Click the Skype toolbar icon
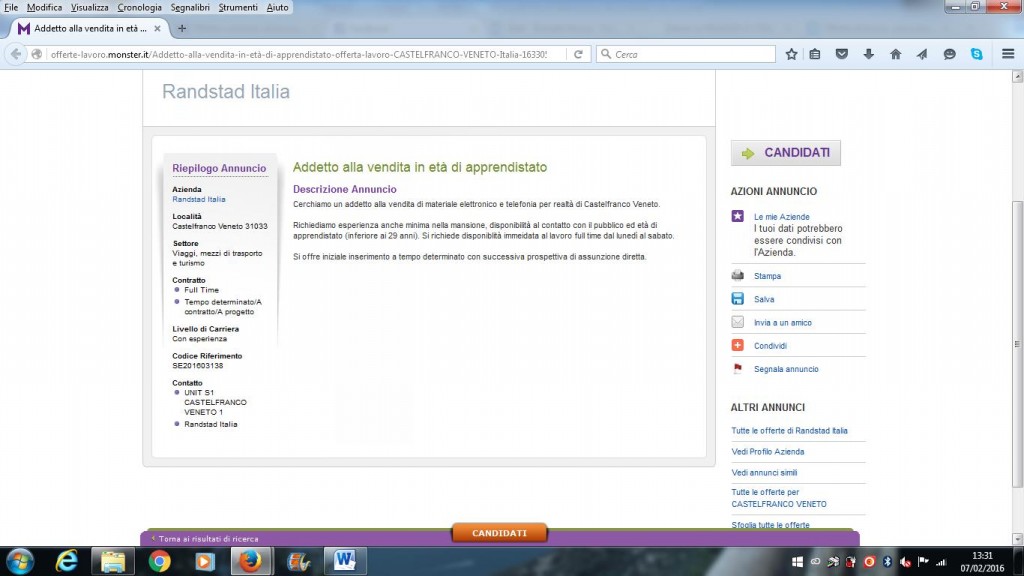This screenshot has height=576, width=1024. point(976,54)
